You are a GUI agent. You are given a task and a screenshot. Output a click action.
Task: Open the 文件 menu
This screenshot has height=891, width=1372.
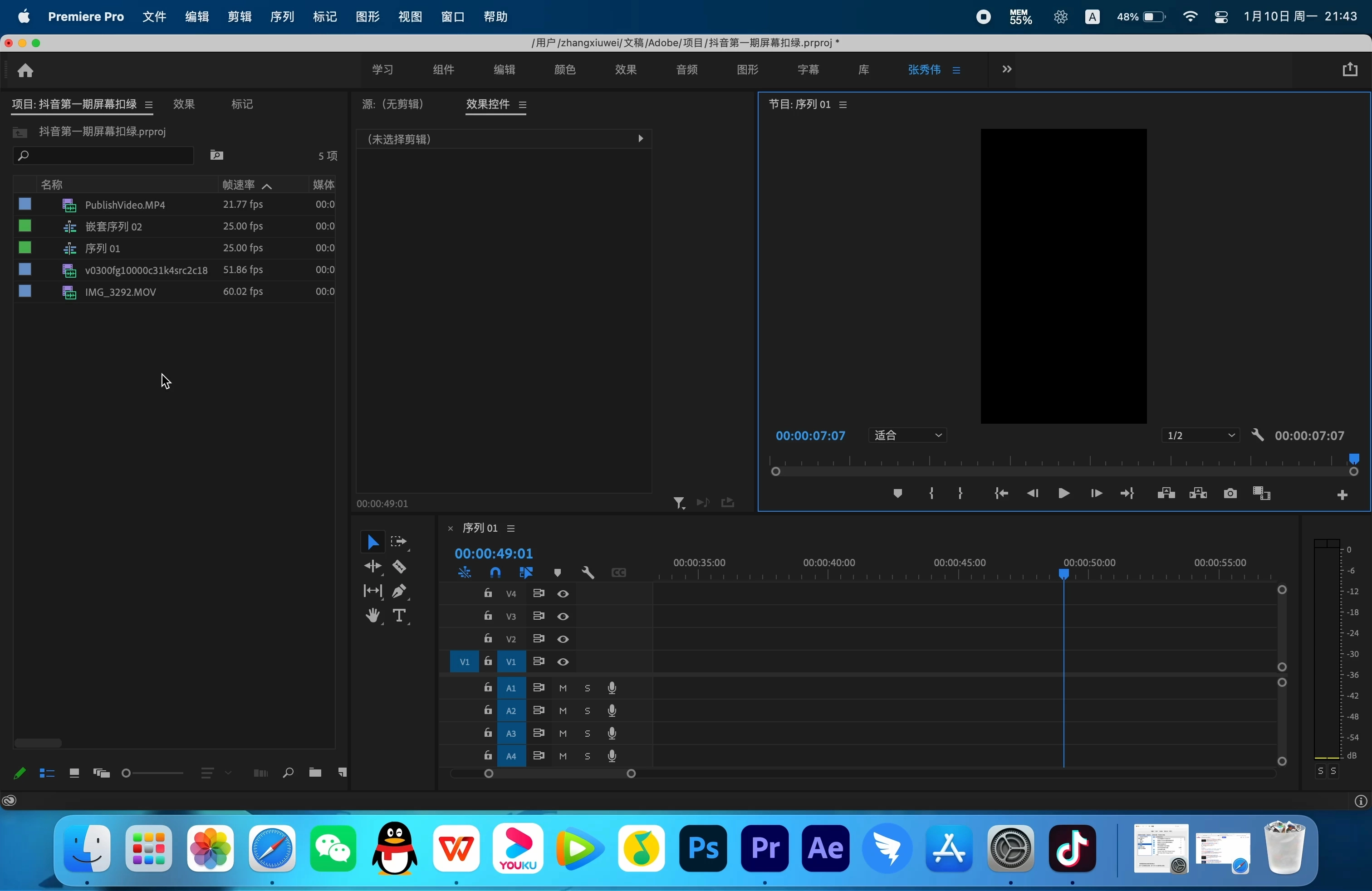click(x=155, y=17)
